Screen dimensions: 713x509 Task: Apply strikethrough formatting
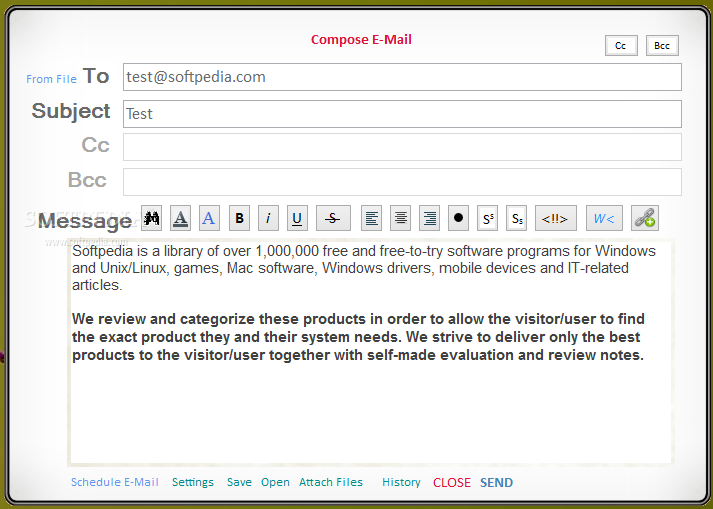point(333,218)
